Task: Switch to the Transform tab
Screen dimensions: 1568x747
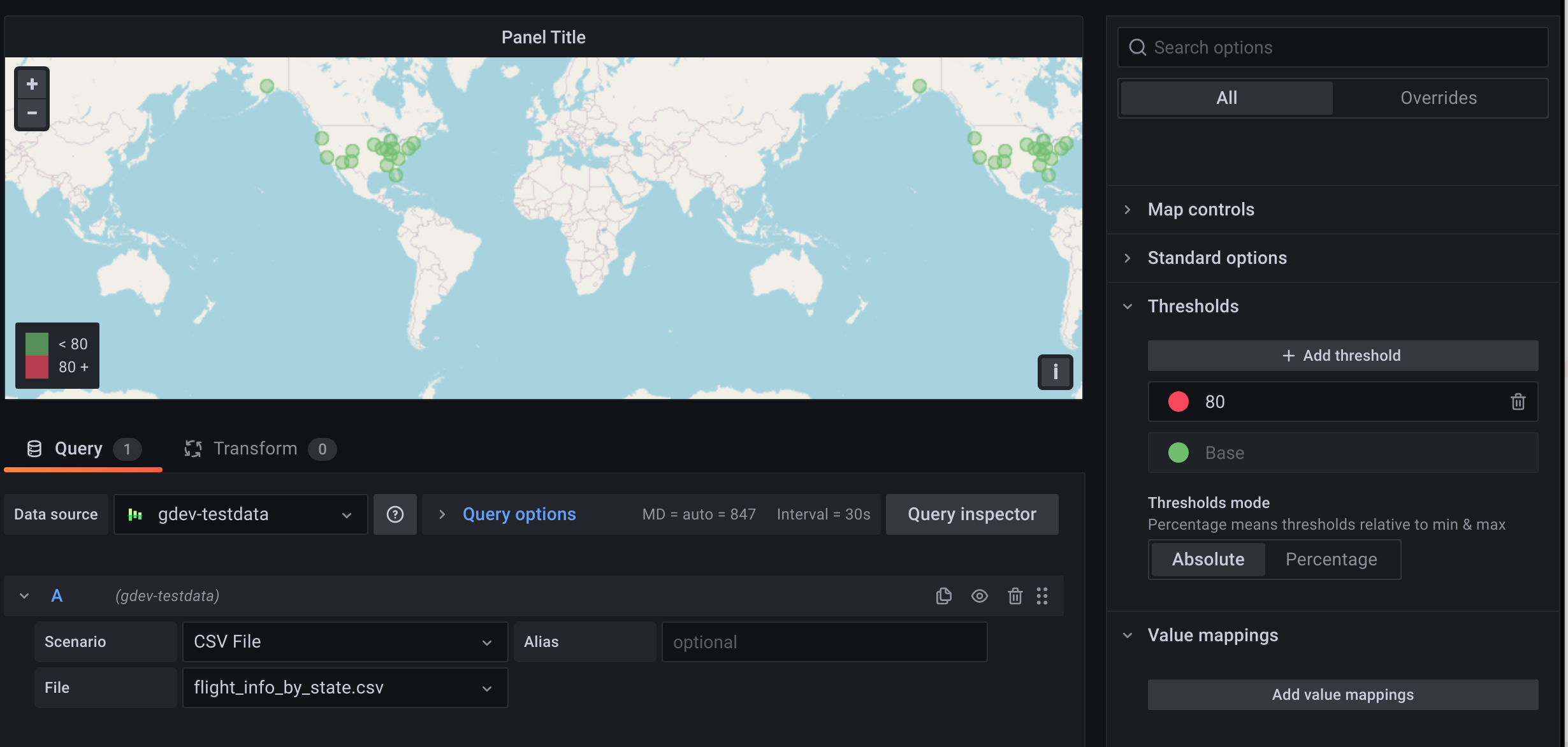Action: click(255, 449)
